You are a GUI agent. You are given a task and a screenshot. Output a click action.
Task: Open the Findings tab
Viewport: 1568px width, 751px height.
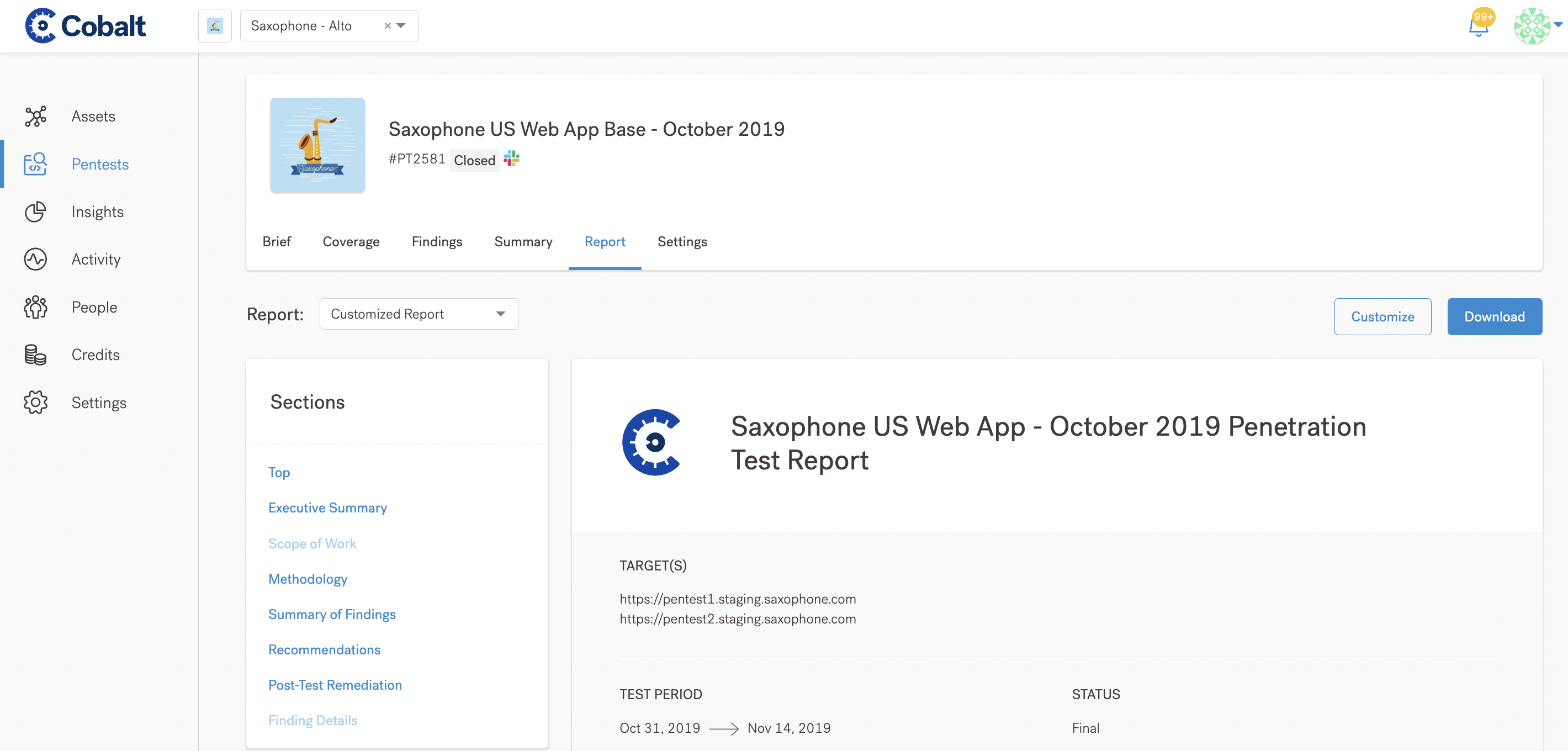coord(437,242)
